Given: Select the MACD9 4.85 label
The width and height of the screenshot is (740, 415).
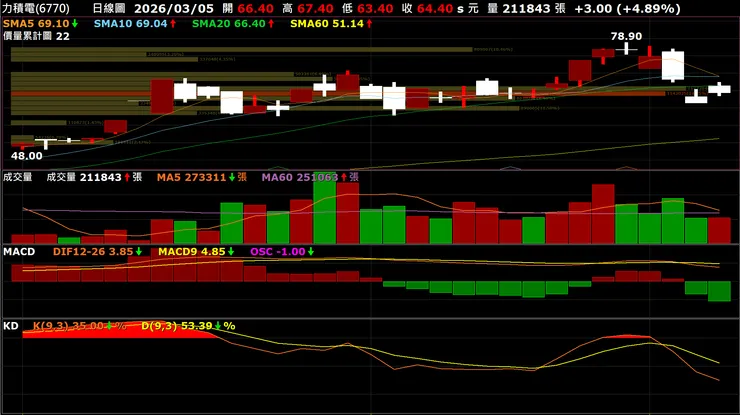Looking at the screenshot, I should point(192,252).
